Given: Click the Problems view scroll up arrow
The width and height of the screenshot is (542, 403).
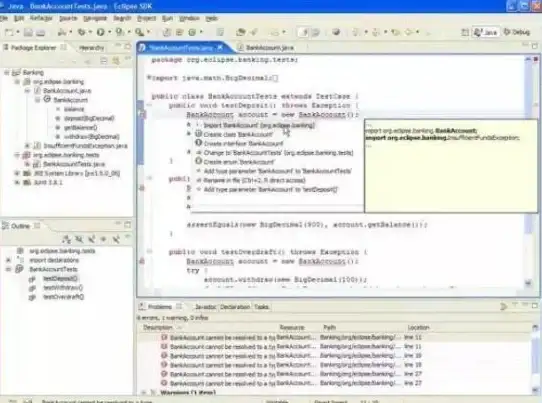Looking at the screenshot, I should click(535, 327).
